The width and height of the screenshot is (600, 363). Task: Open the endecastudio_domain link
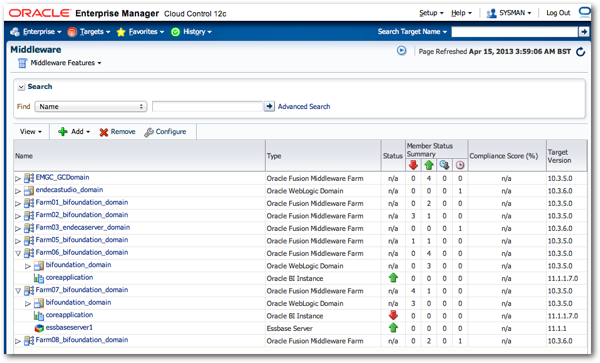pos(69,190)
